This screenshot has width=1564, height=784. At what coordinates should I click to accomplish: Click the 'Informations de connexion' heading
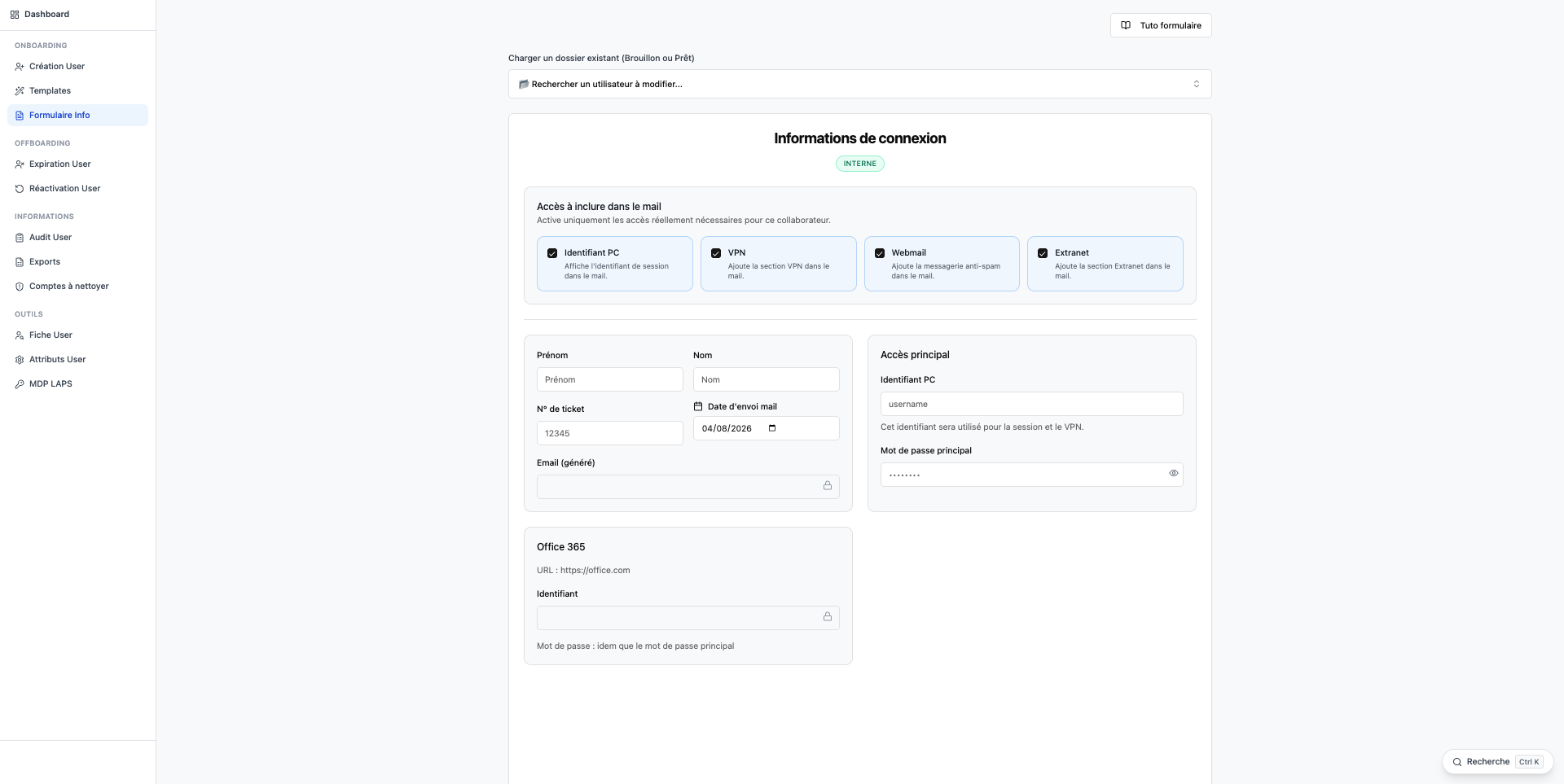[x=859, y=138]
